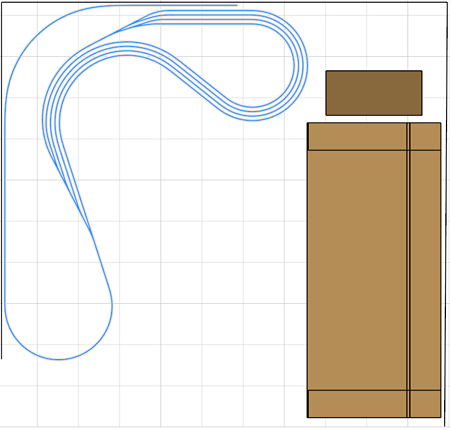Select the top room wall line
The image size is (450, 430).
pos(225,2)
